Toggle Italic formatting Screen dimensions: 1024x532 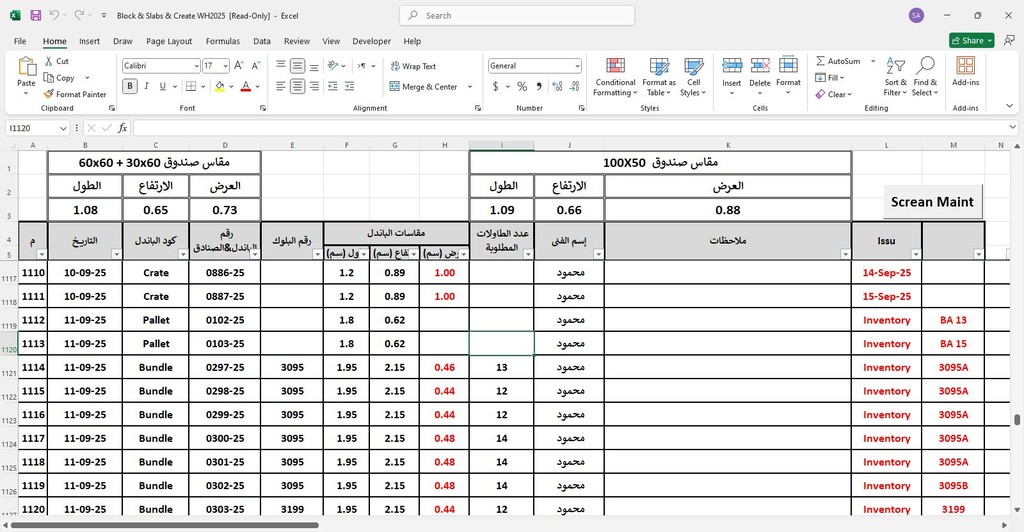(x=146, y=86)
